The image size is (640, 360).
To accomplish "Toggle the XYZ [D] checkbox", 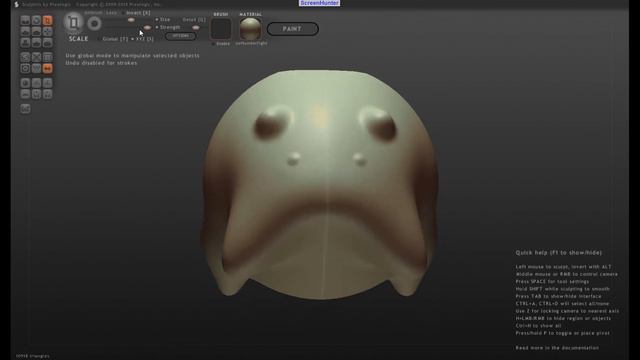I will tap(142, 39).
